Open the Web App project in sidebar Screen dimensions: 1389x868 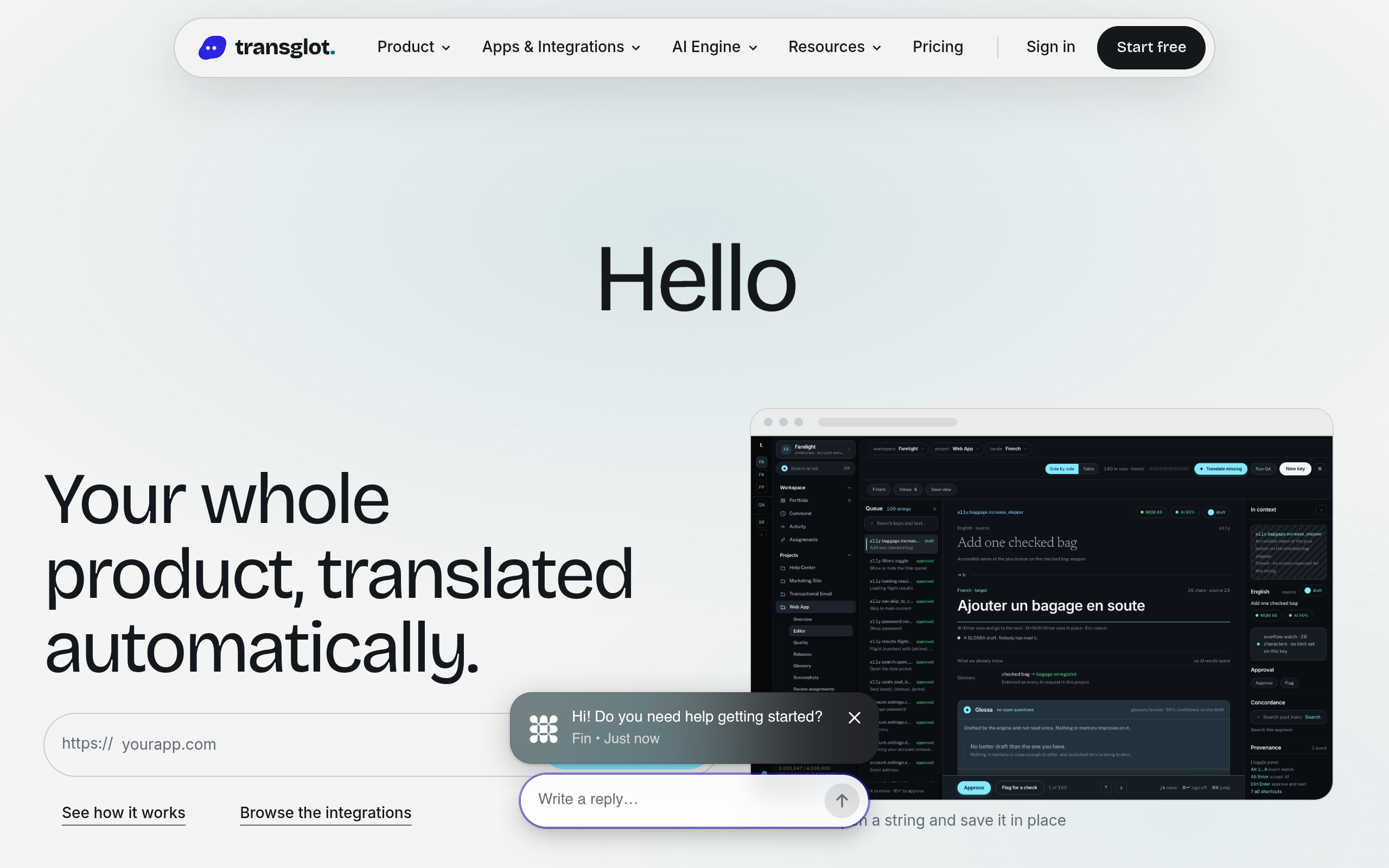(815, 607)
